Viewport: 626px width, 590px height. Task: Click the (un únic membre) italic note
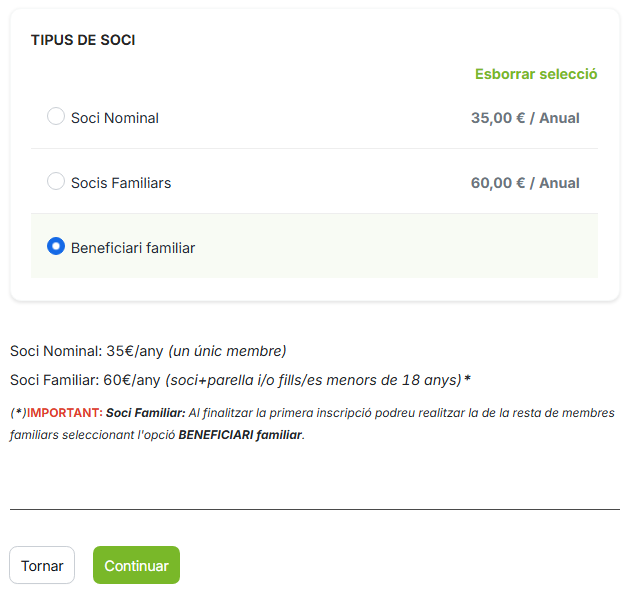pos(227,351)
